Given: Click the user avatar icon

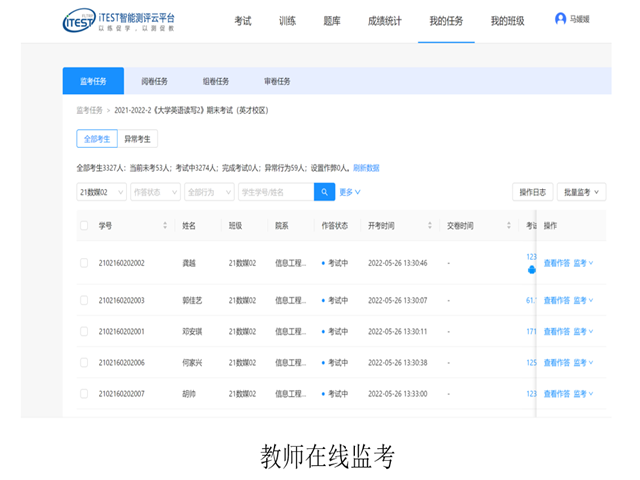Looking at the screenshot, I should [560, 19].
